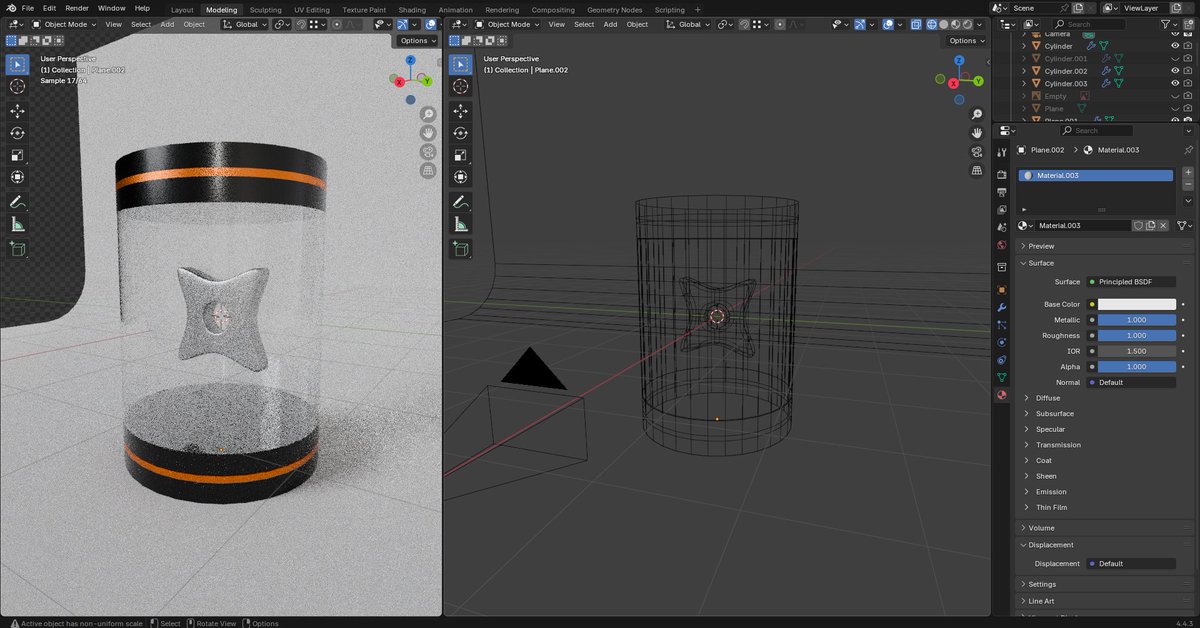
Task: Expand the Emission subpanel
Action: (x=1050, y=492)
